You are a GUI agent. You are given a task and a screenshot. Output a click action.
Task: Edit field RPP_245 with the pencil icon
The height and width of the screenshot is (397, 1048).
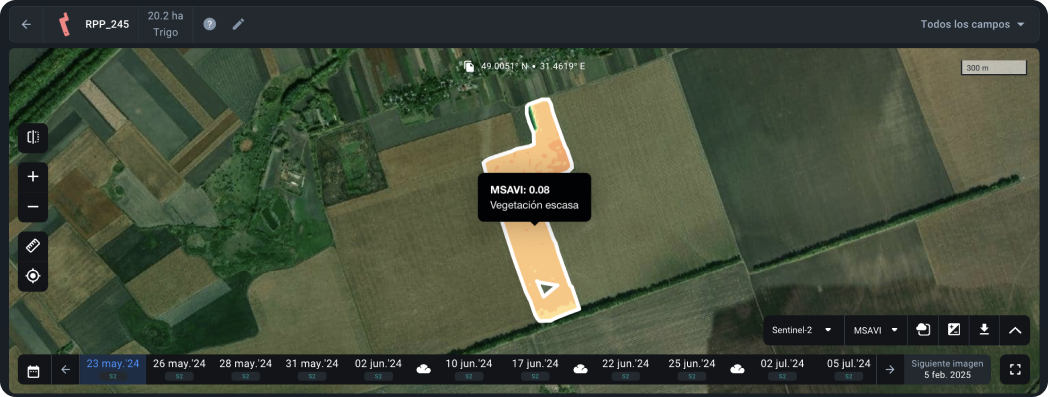239,24
